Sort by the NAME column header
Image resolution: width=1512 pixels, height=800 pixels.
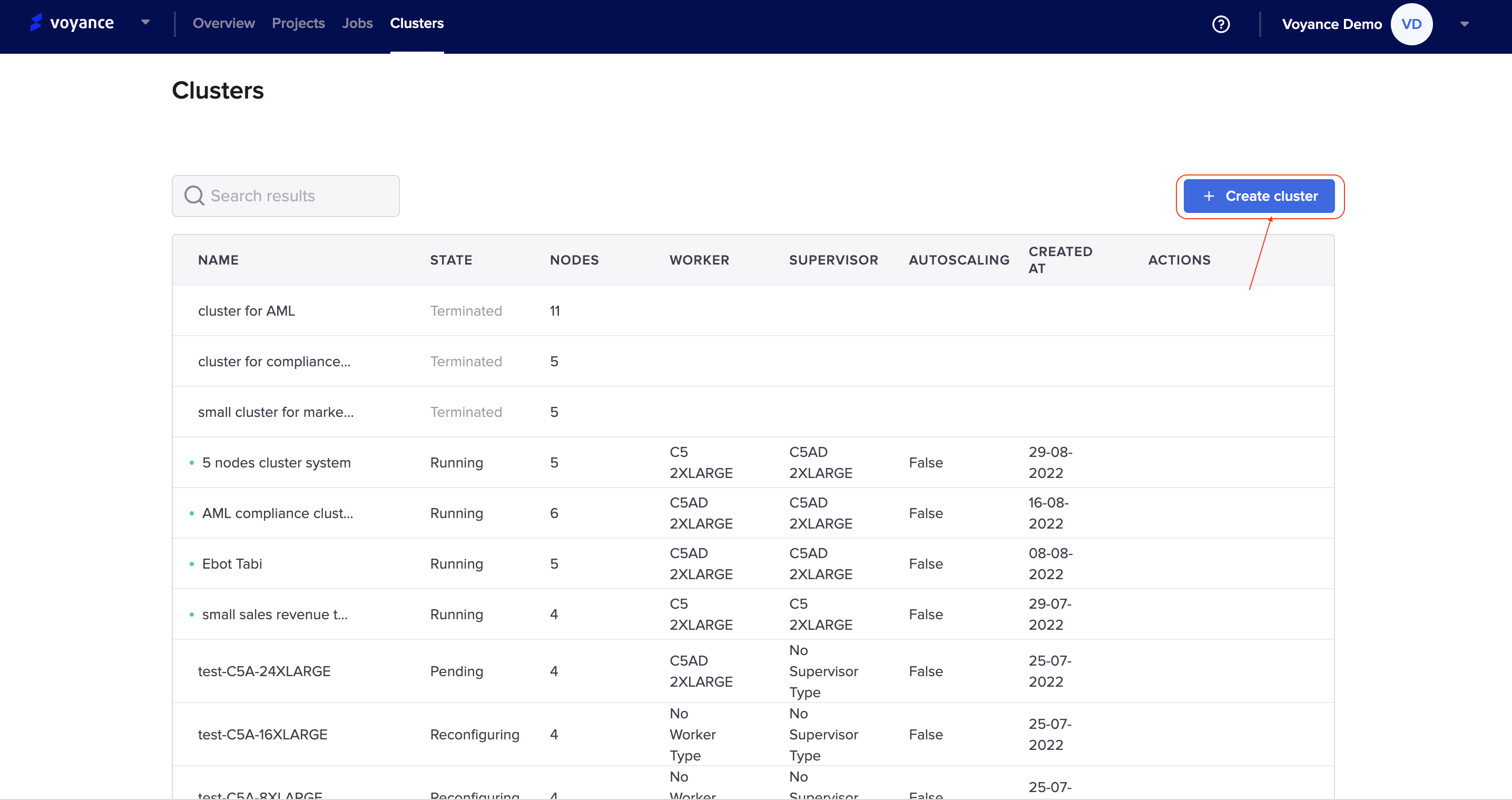tap(218, 260)
